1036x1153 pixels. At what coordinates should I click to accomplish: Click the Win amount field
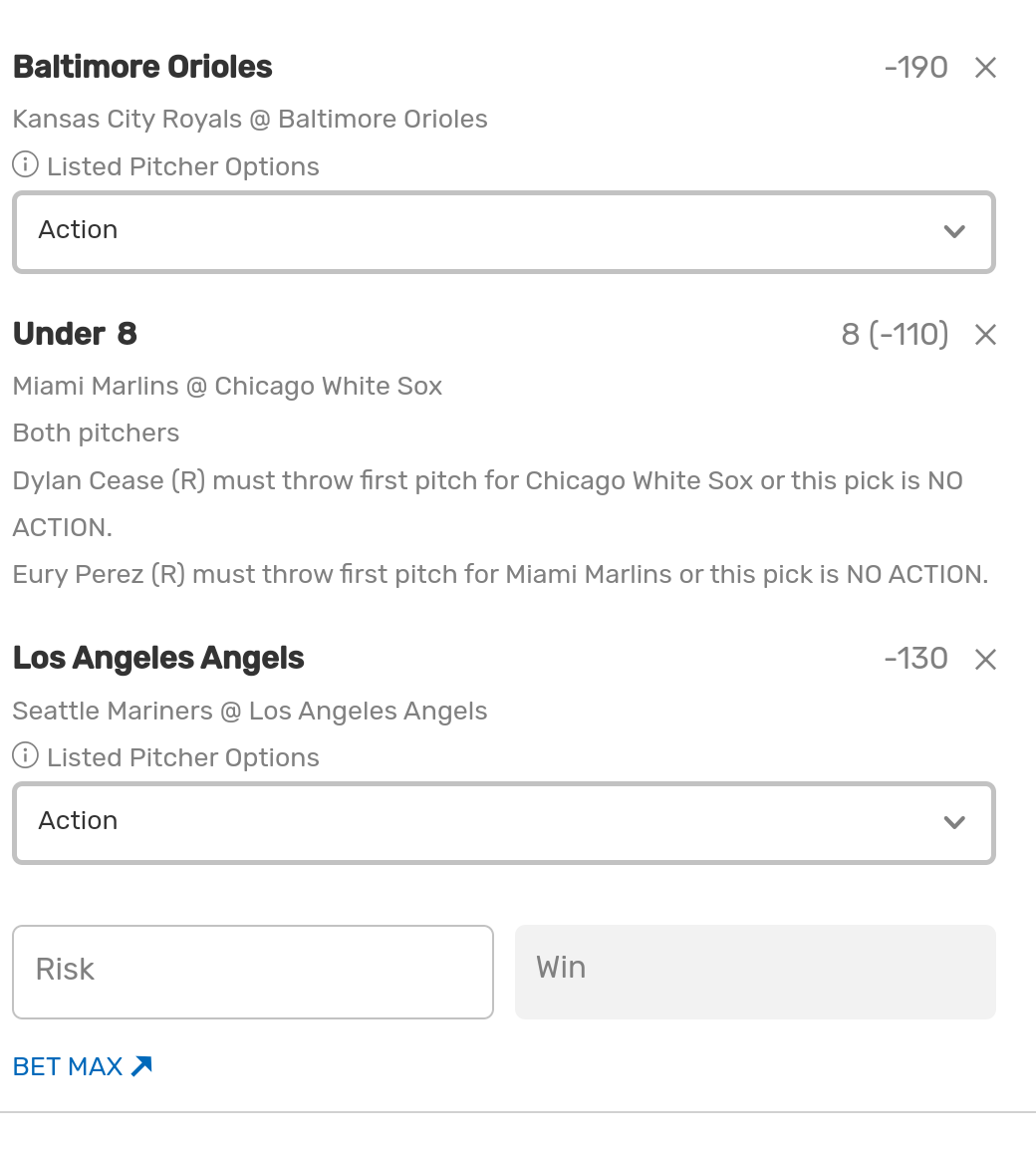click(754, 972)
